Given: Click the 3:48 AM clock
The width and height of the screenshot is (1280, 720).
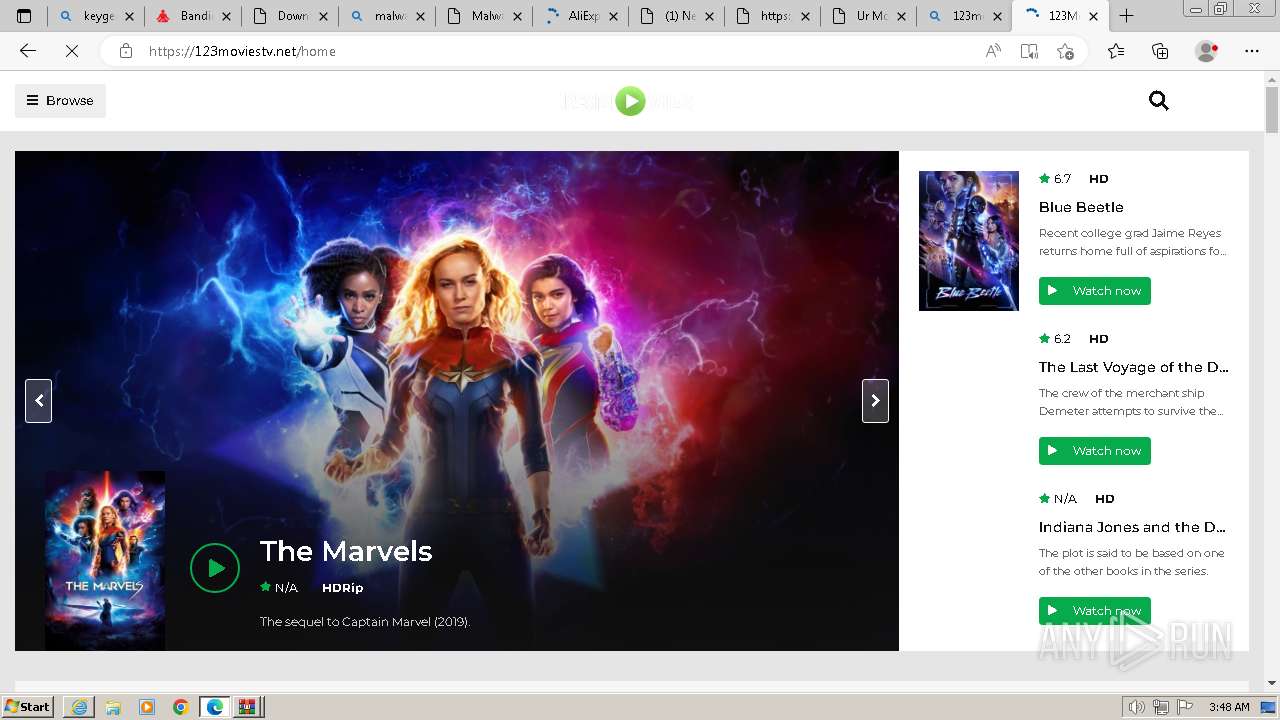Looking at the screenshot, I should coord(1229,707).
